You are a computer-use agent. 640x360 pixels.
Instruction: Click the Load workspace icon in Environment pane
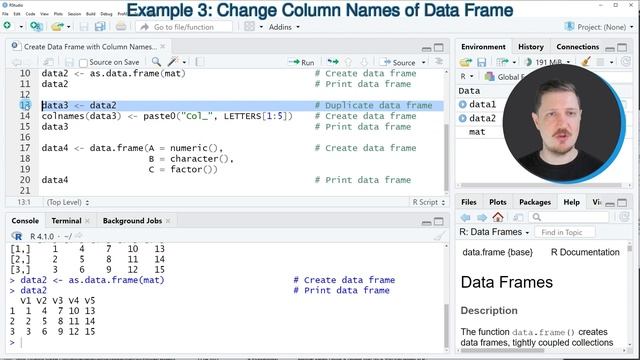click(x=466, y=62)
